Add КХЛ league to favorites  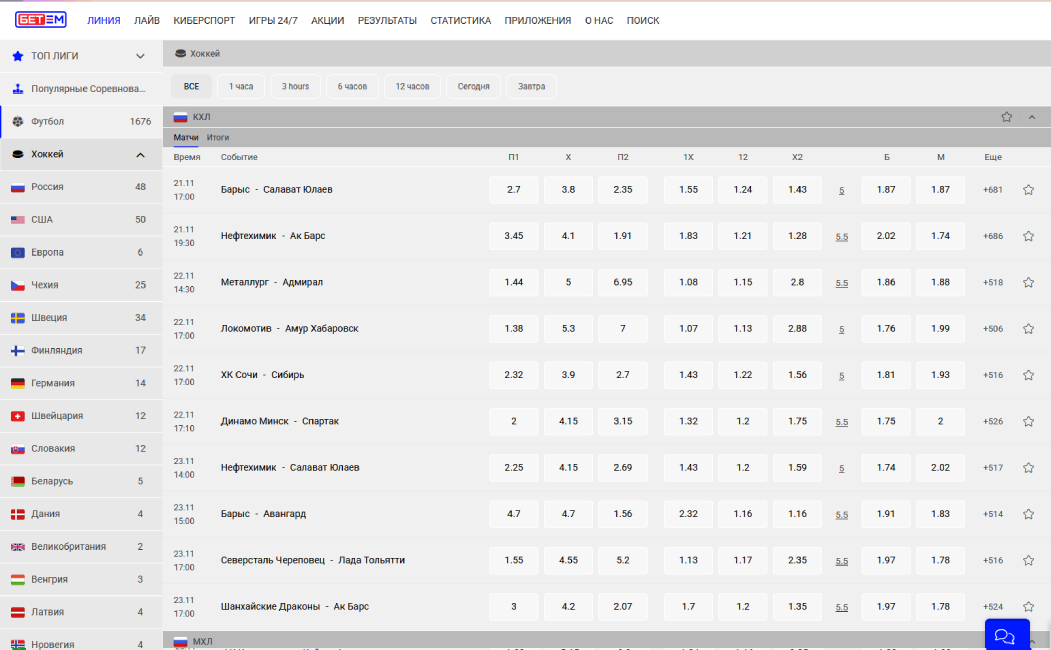pyautogui.click(x=1007, y=117)
